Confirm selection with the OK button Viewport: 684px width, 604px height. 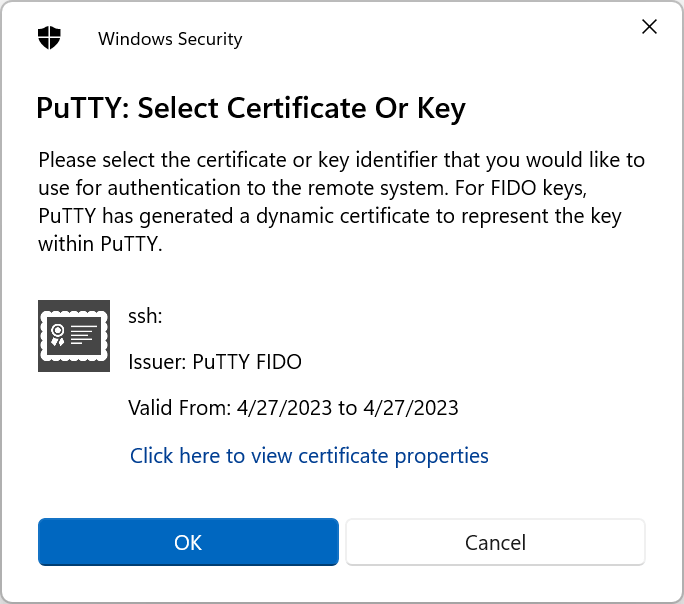[x=188, y=542]
